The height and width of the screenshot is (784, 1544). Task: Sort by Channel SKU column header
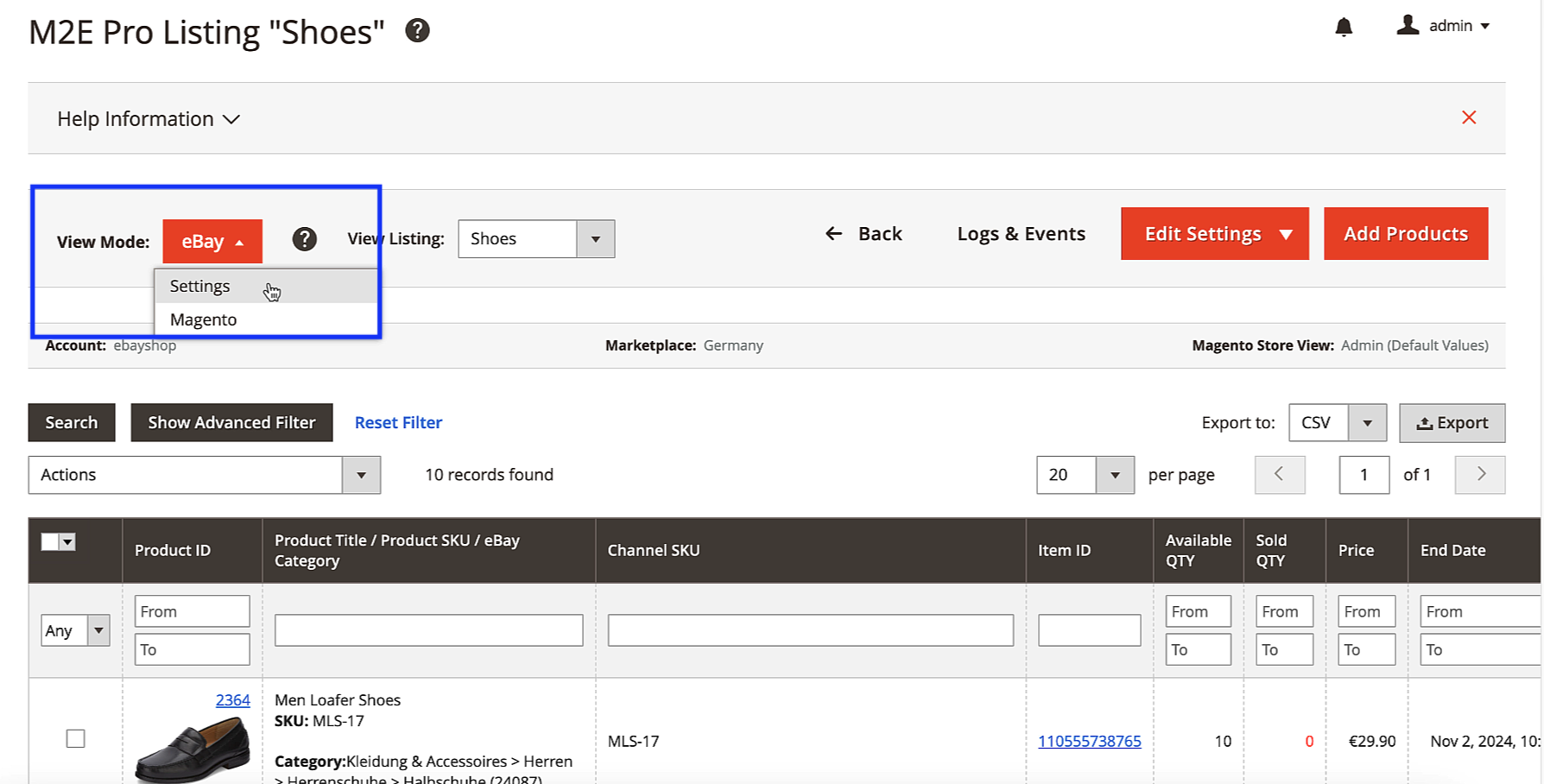(654, 550)
